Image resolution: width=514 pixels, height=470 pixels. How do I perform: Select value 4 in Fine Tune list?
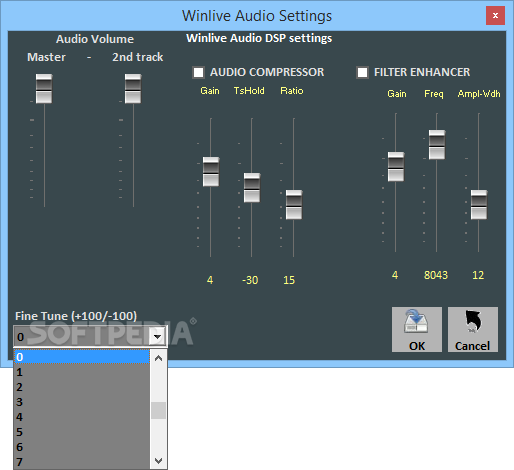pos(81,417)
